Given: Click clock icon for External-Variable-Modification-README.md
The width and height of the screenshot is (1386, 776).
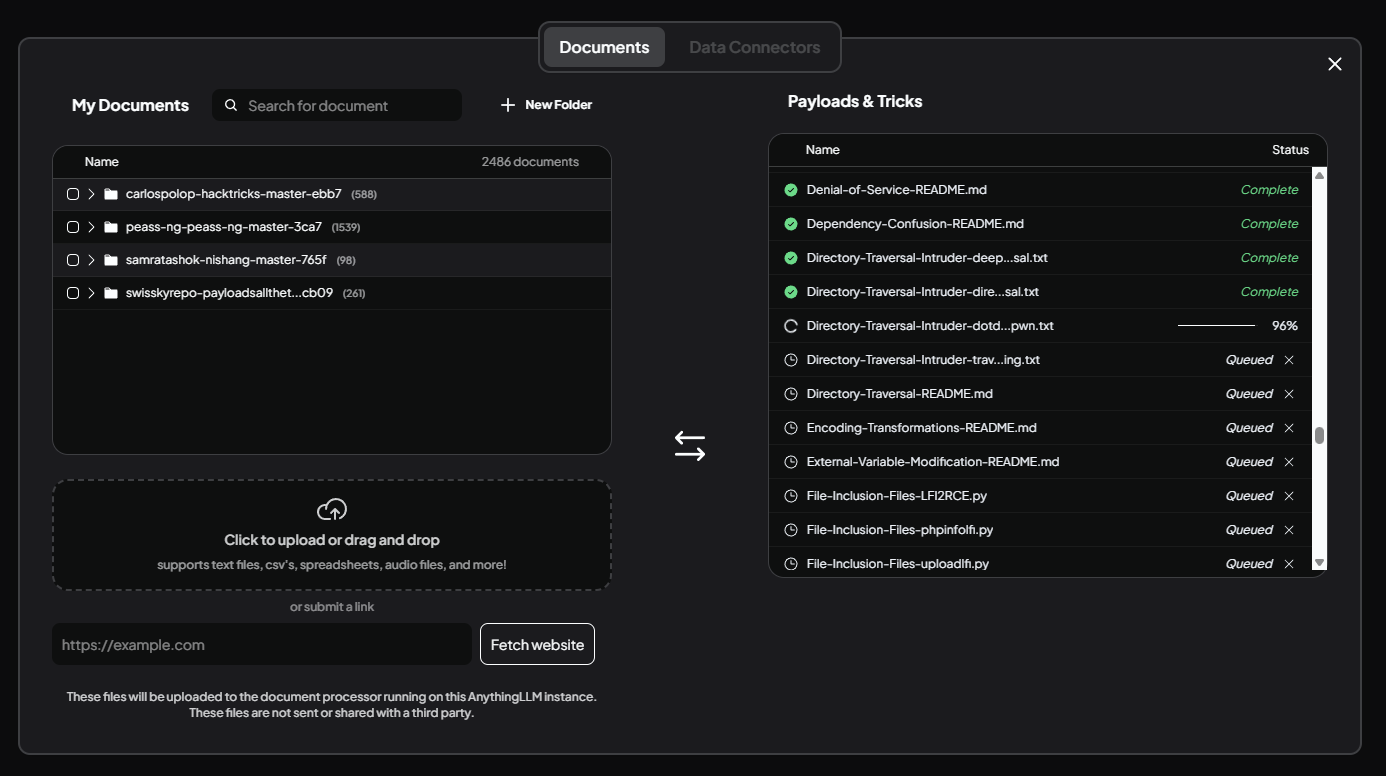Looking at the screenshot, I should [x=791, y=462].
